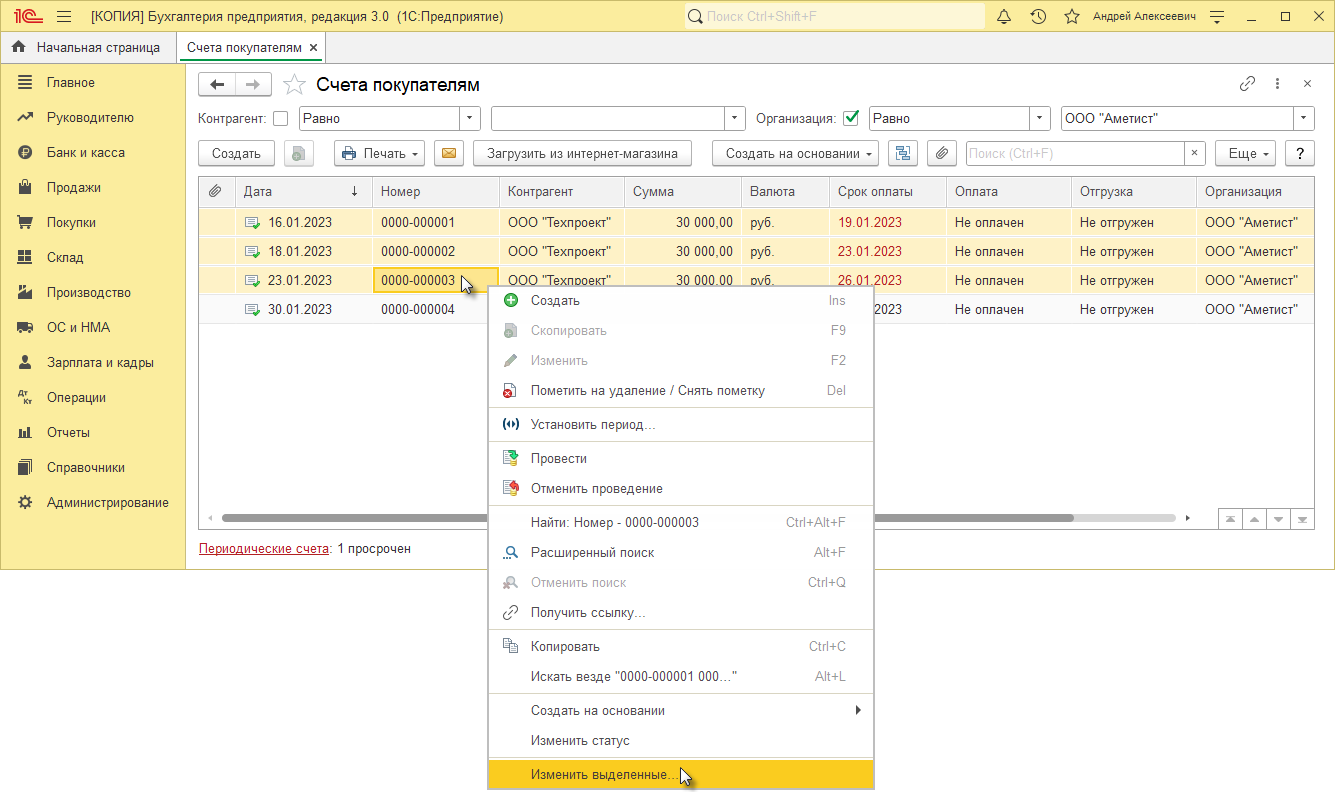Open the Периодические счета link
1335x792 pixels.
tap(264, 549)
